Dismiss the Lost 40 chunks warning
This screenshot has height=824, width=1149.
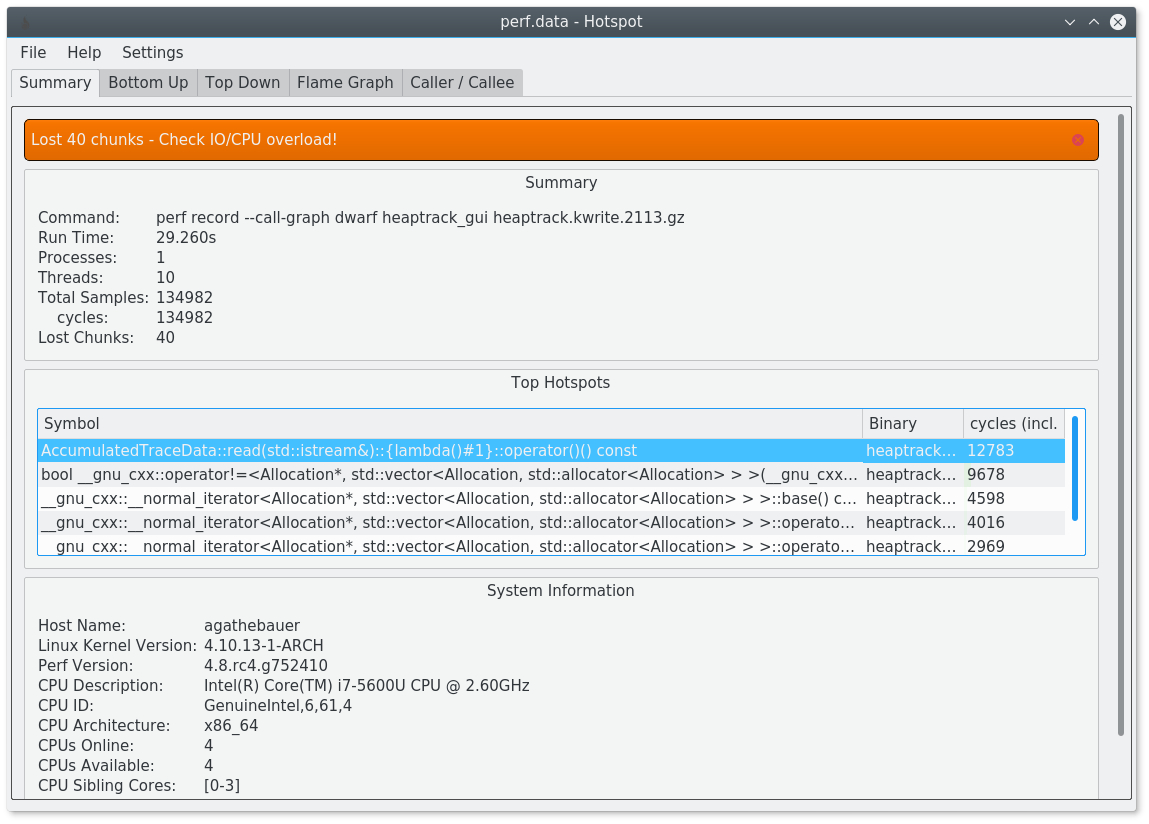point(1078,140)
